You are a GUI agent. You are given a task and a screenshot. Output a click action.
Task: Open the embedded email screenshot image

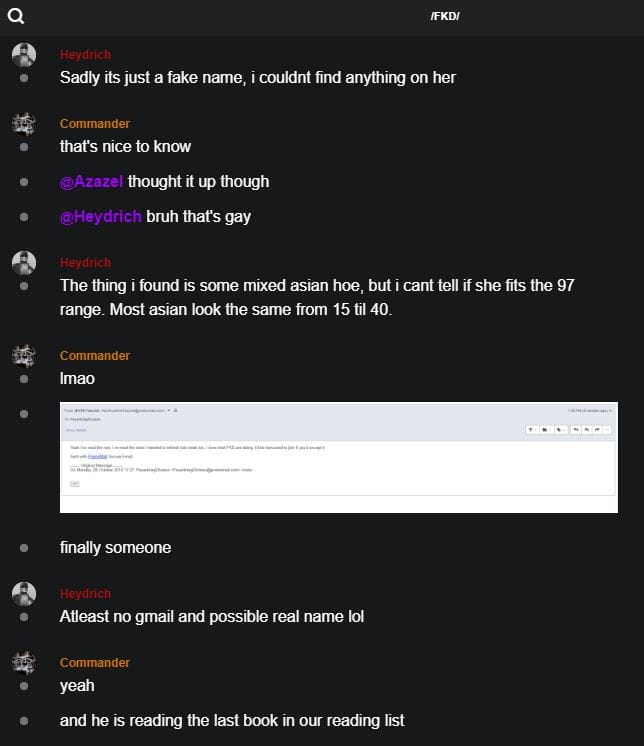tap(339, 457)
